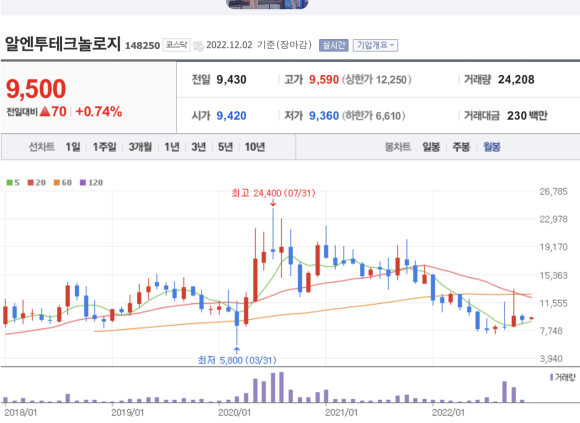
Task: Select the 1년 line chart tab
Action: [x=172, y=147]
